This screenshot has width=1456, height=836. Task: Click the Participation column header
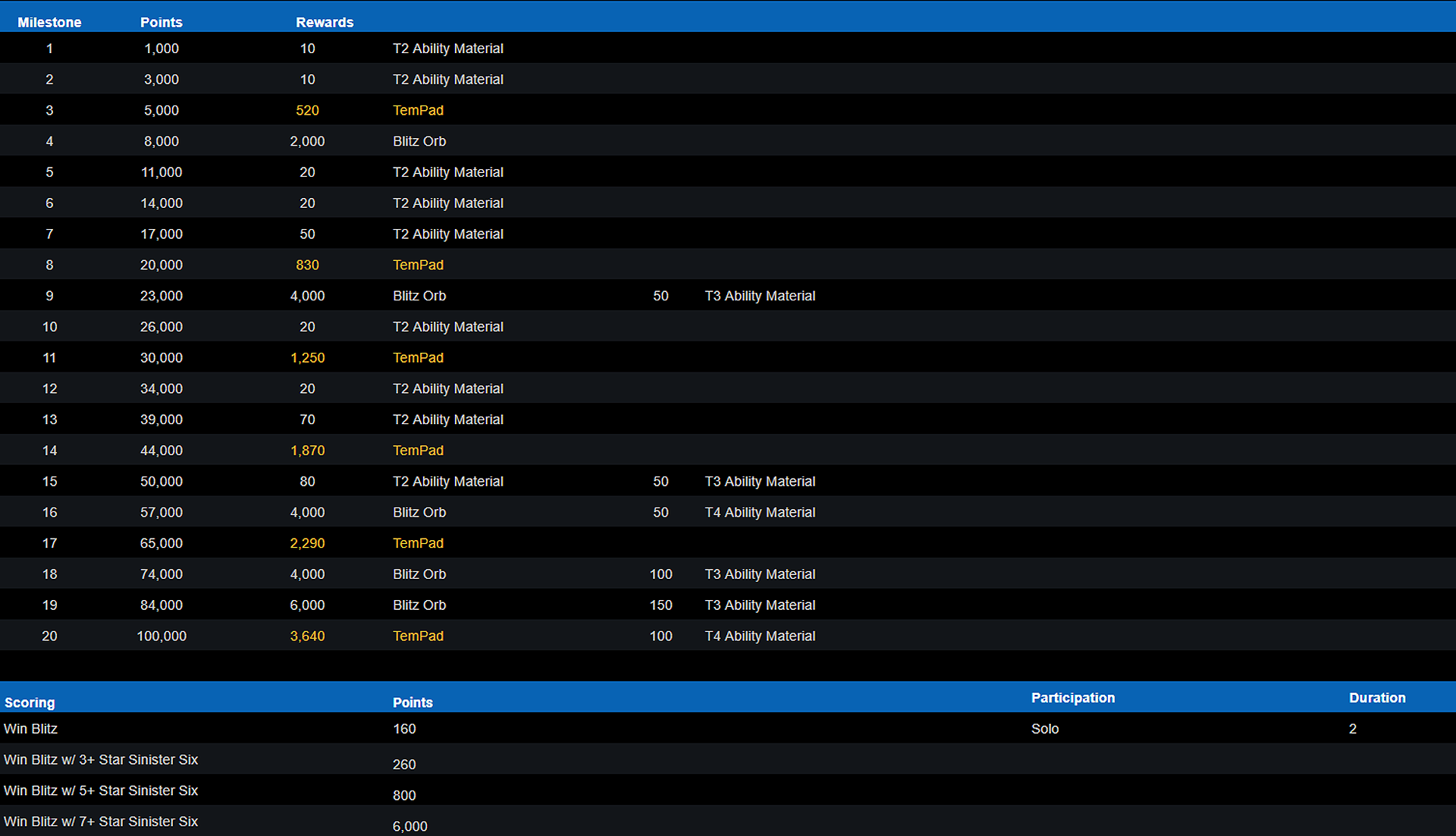coord(1072,697)
